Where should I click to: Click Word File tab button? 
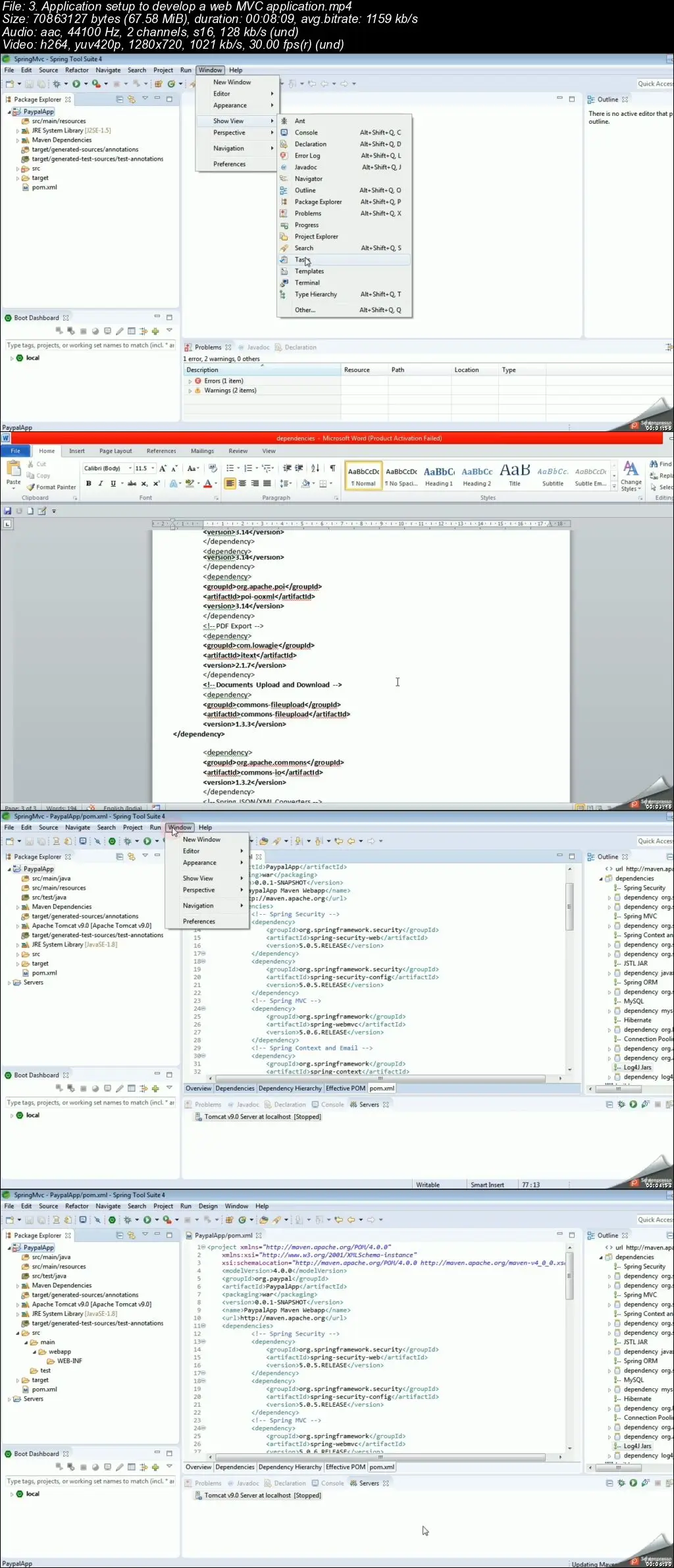pyautogui.click(x=15, y=451)
